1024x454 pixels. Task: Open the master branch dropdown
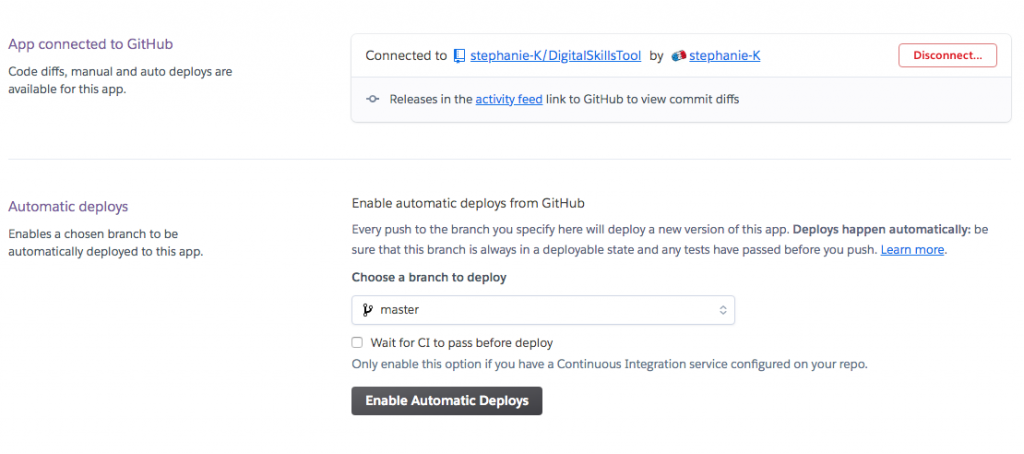point(543,310)
